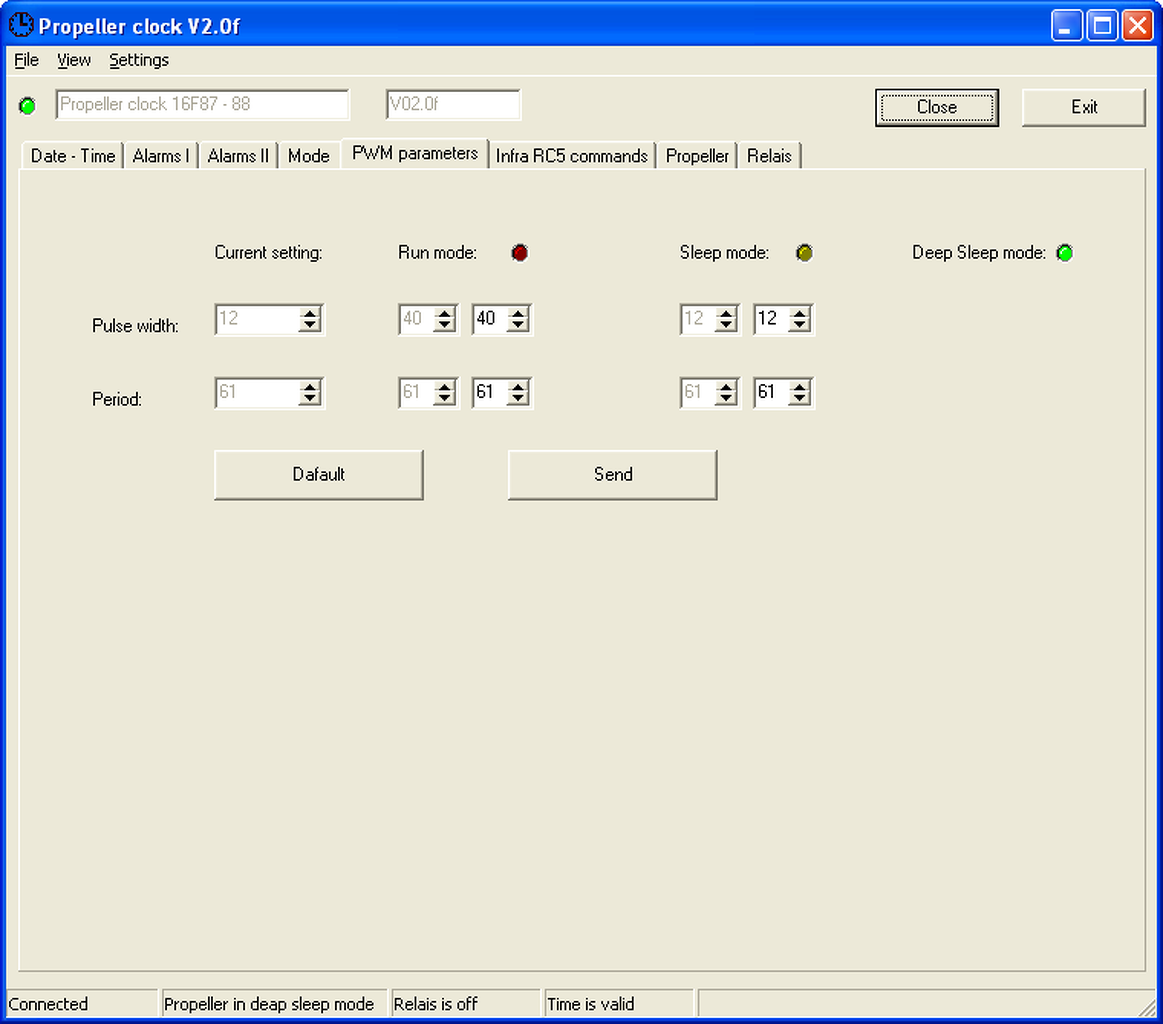Close the window with the red X
This screenshot has height=1024, width=1163.
[x=1137, y=26]
